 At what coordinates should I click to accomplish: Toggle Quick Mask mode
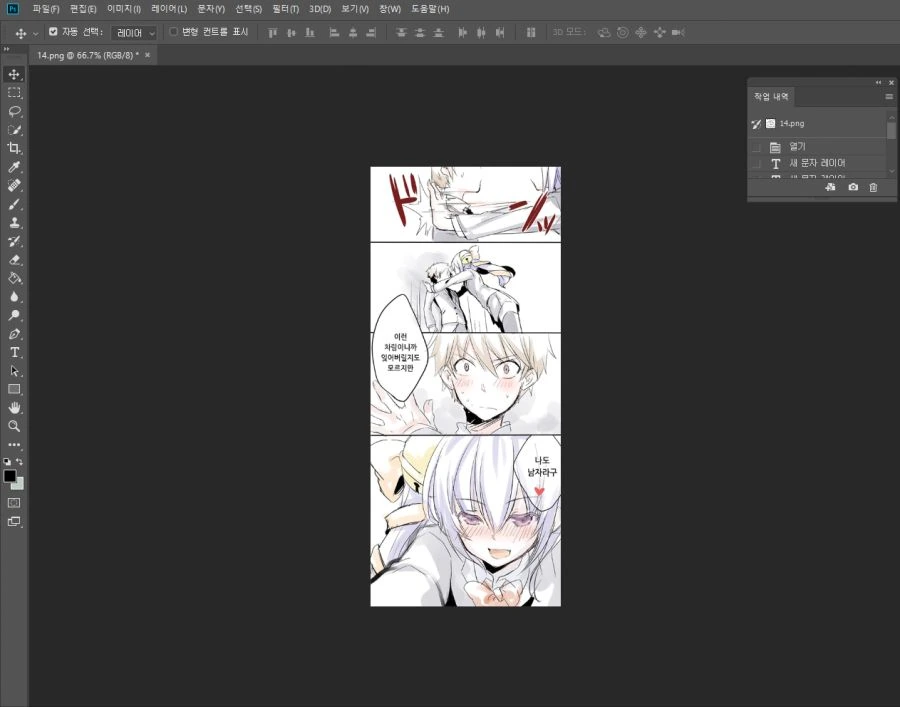pos(14,503)
